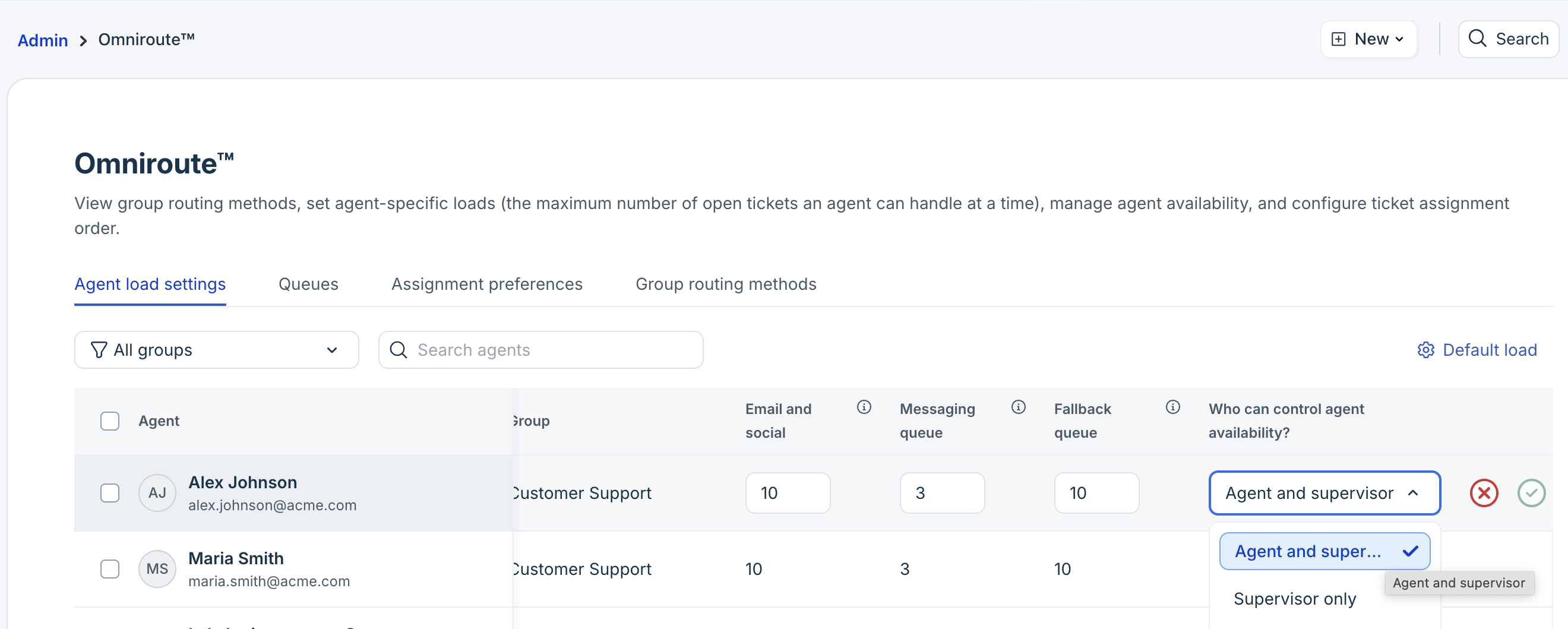Click the Search button
This screenshot has width=1568, height=629.
pos(1508,40)
